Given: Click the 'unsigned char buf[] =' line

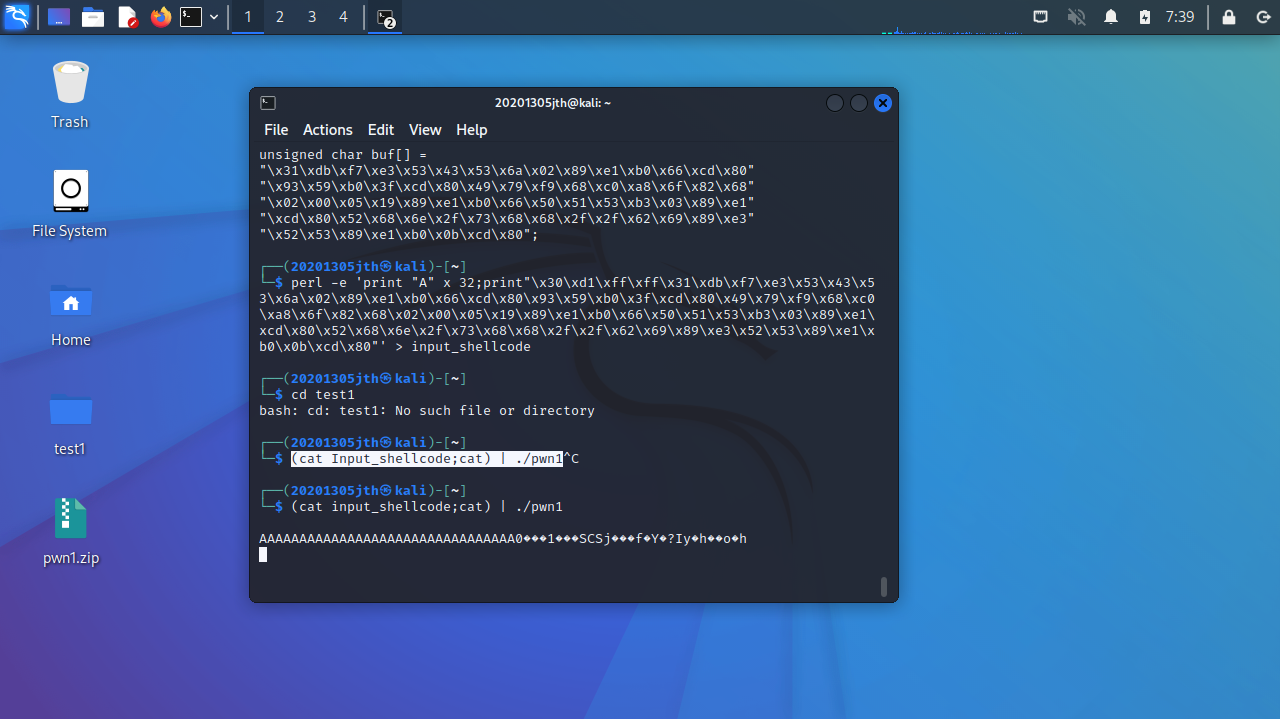Looking at the screenshot, I should click(x=343, y=155).
